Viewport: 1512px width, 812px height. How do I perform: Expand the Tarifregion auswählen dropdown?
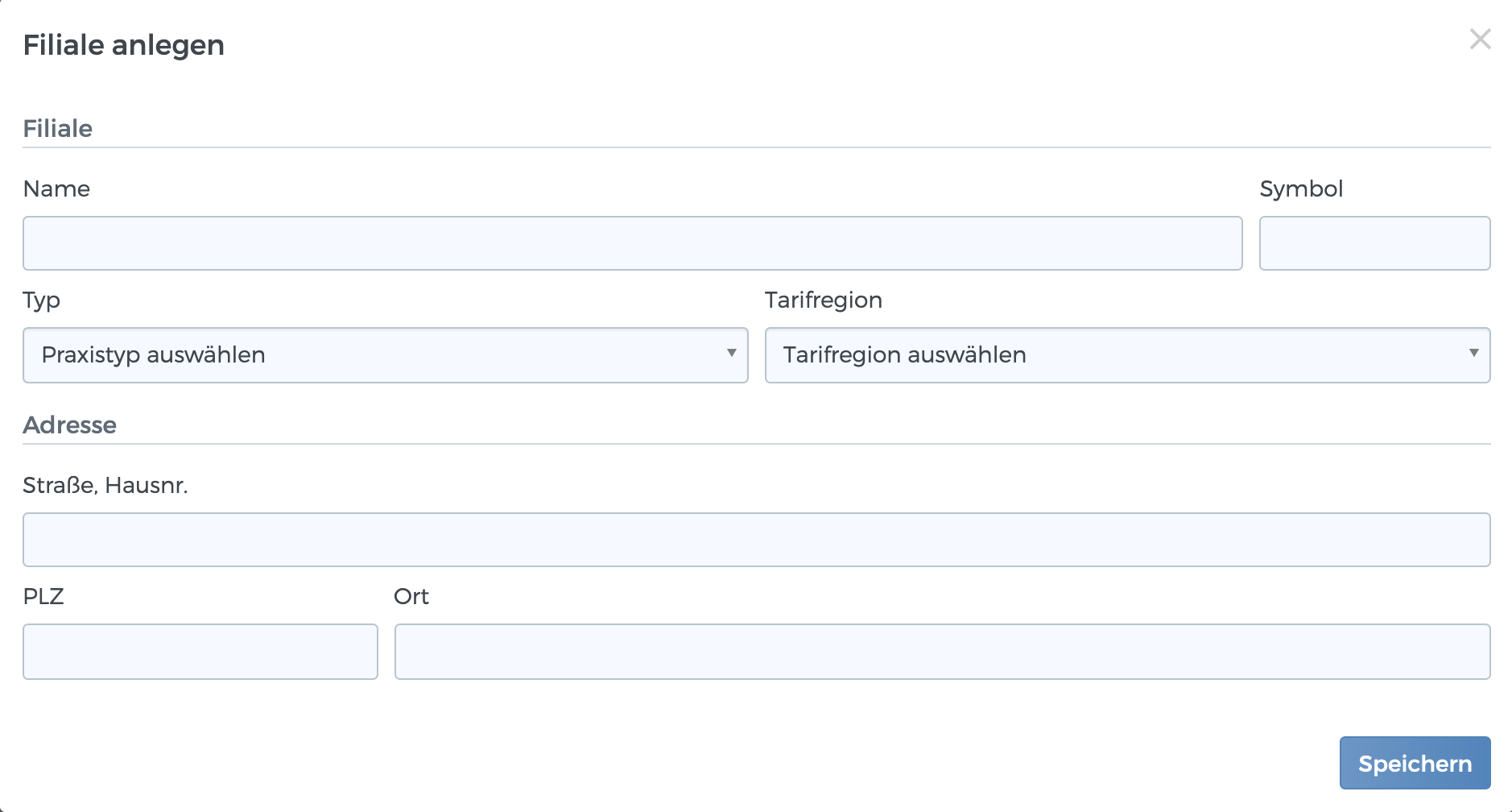[1127, 355]
